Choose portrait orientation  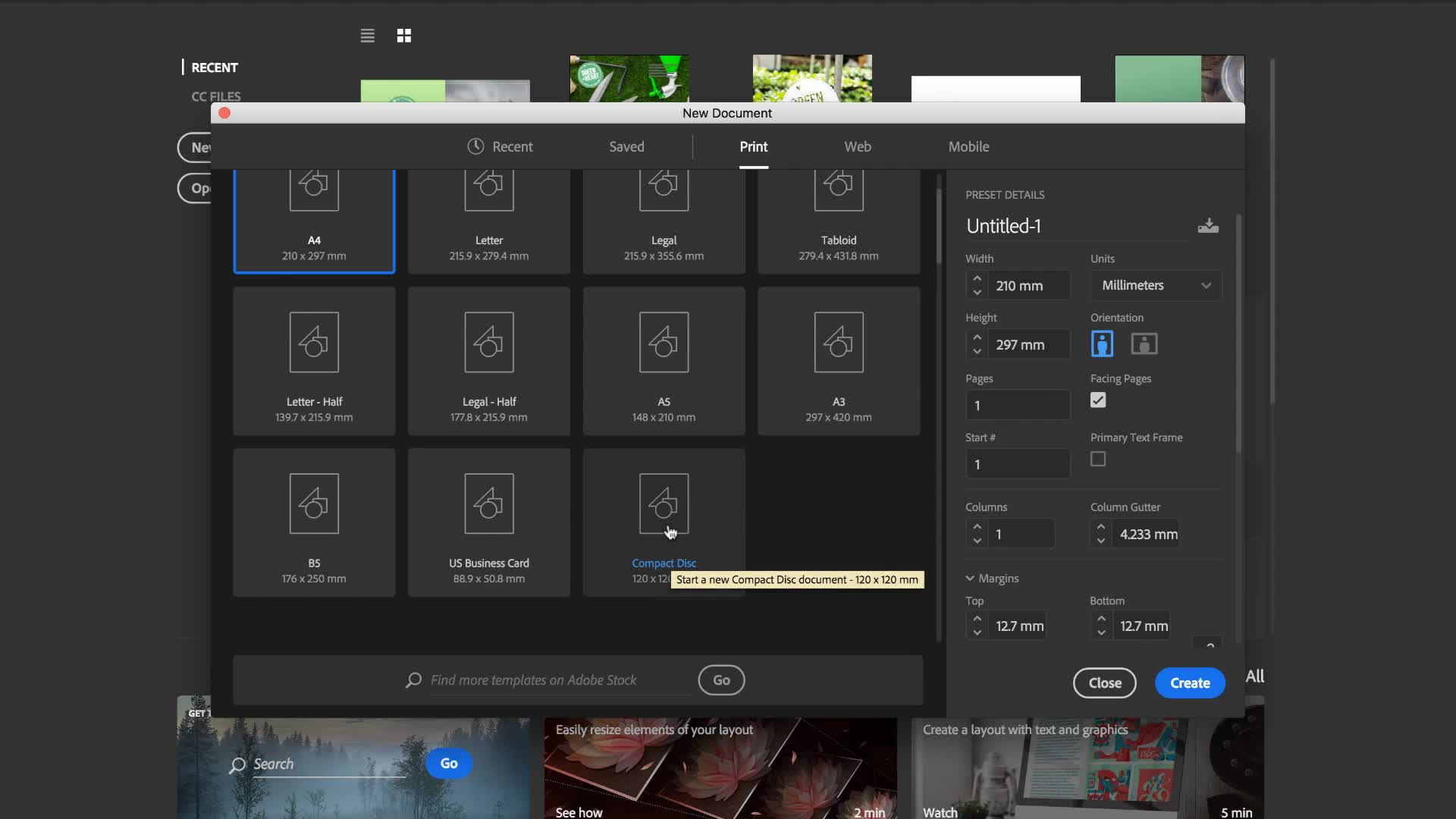click(1102, 344)
